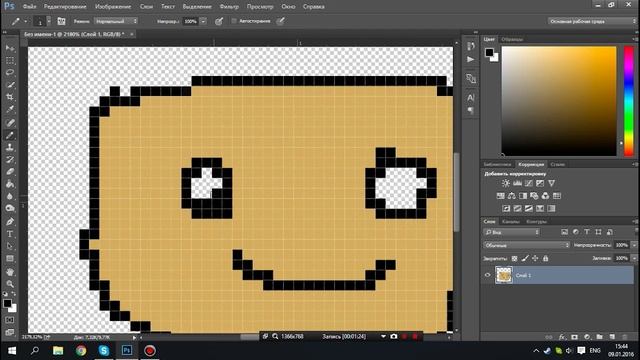
Task: Select the Paint Bucket tool
Action: (x=10, y=184)
